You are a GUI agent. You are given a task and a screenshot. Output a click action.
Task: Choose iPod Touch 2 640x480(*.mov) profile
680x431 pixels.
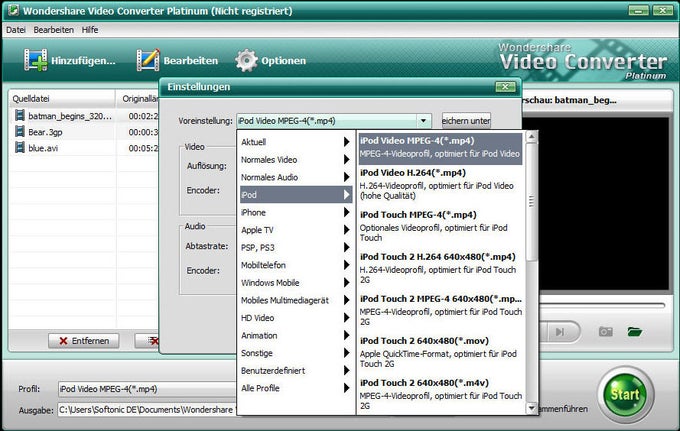(441, 353)
